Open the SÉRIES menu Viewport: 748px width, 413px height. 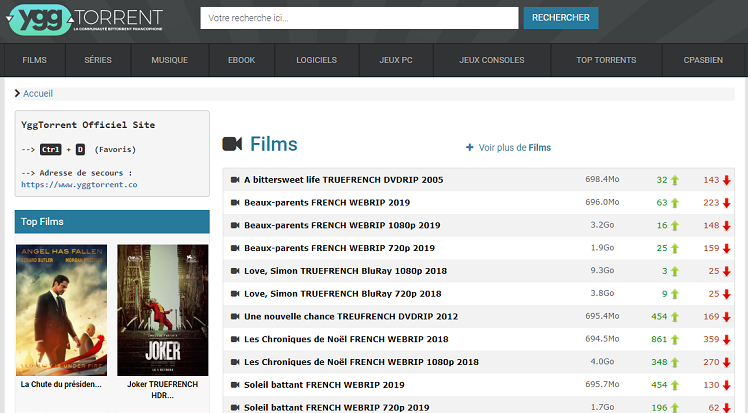(x=98, y=60)
